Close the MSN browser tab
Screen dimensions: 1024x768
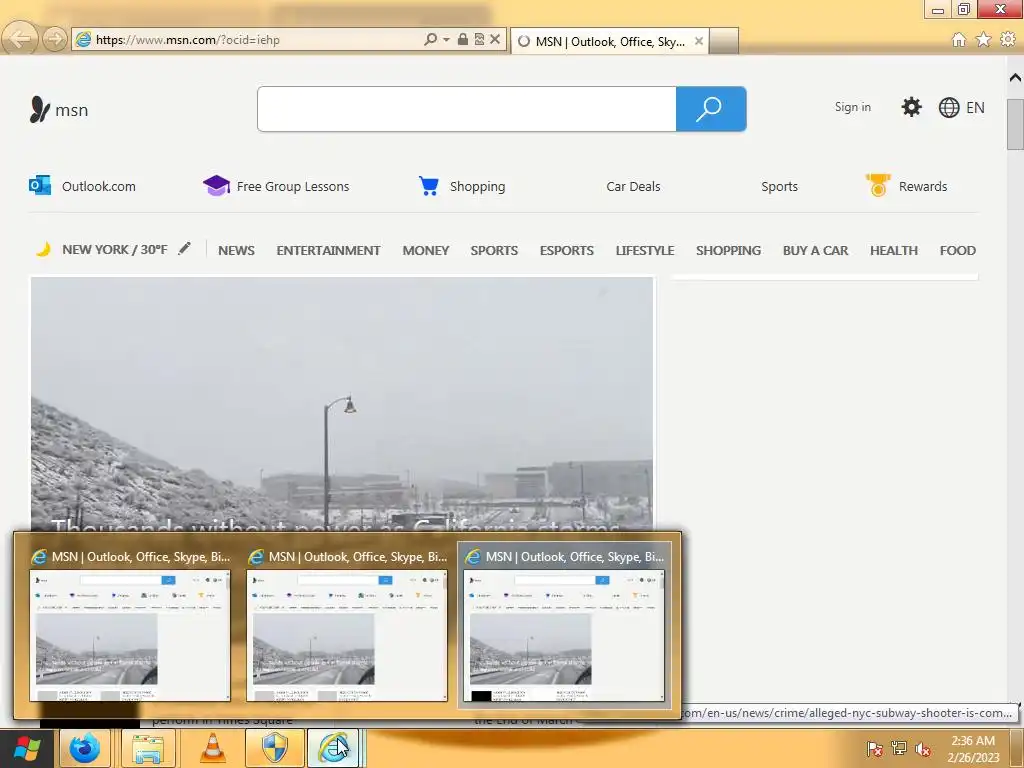(x=699, y=41)
